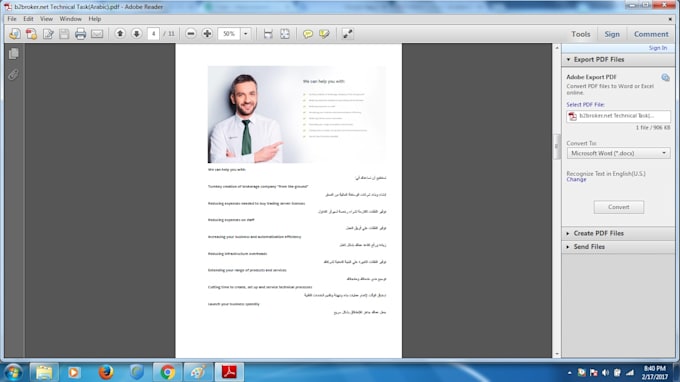The width and height of the screenshot is (680, 382).
Task: Open the zoom percentage dropdown arrow
Action: point(245,34)
